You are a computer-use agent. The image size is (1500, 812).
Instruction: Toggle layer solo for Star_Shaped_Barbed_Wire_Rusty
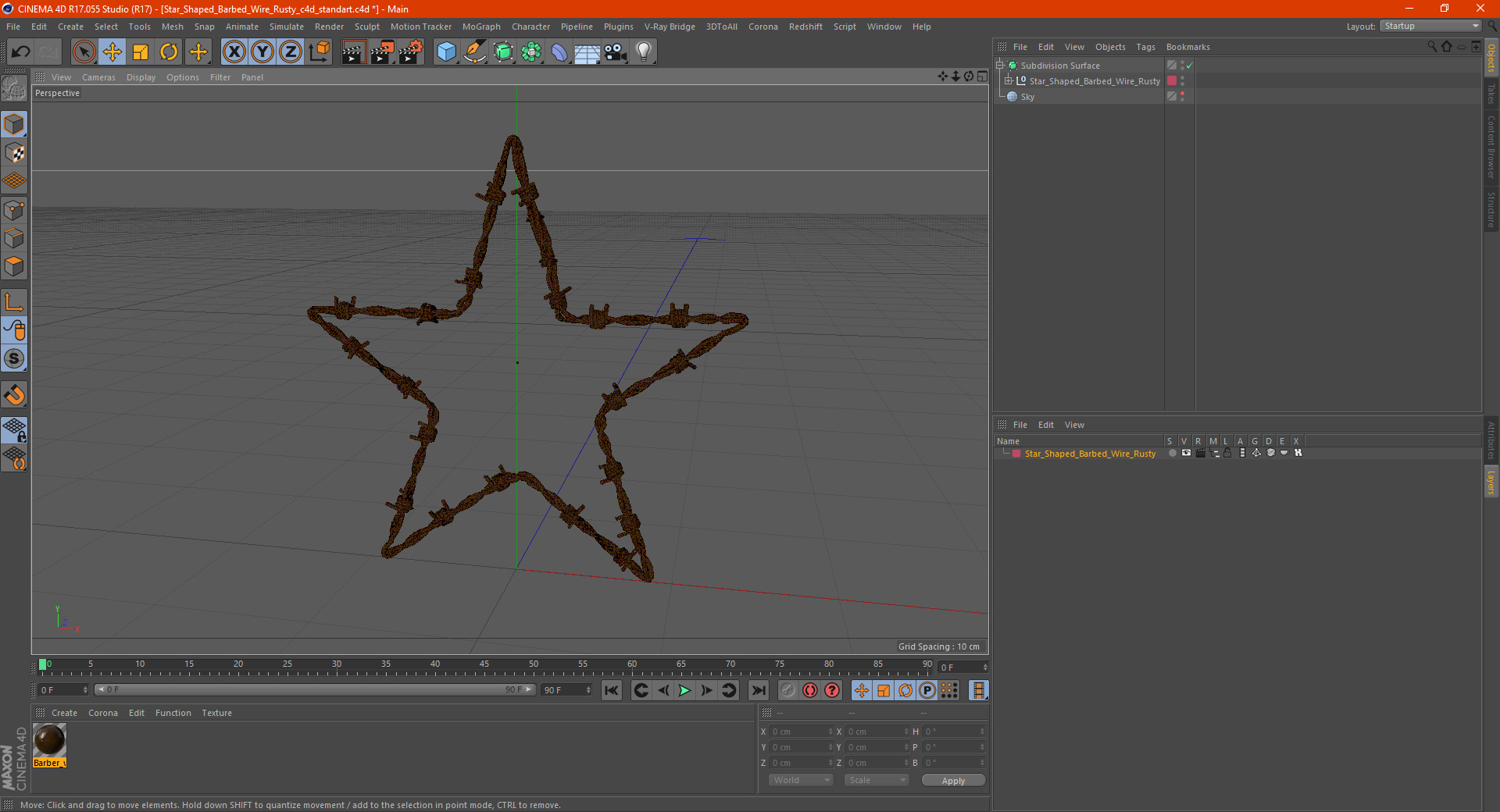coord(1172,453)
